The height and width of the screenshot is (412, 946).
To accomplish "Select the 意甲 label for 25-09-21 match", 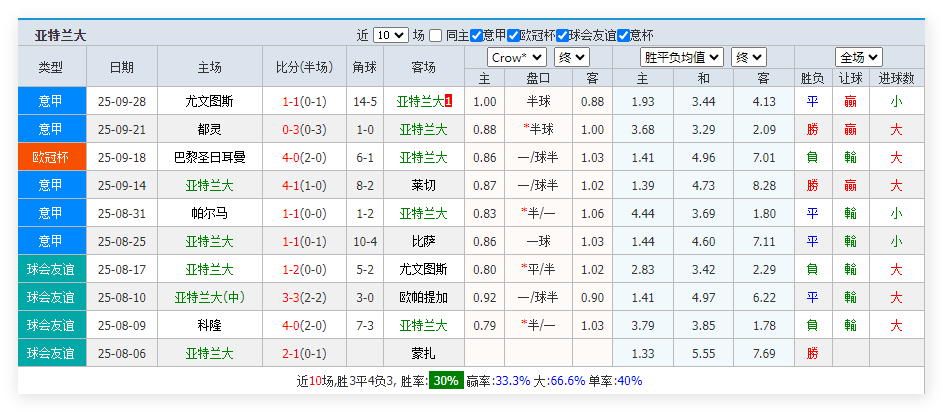I will tap(51, 129).
